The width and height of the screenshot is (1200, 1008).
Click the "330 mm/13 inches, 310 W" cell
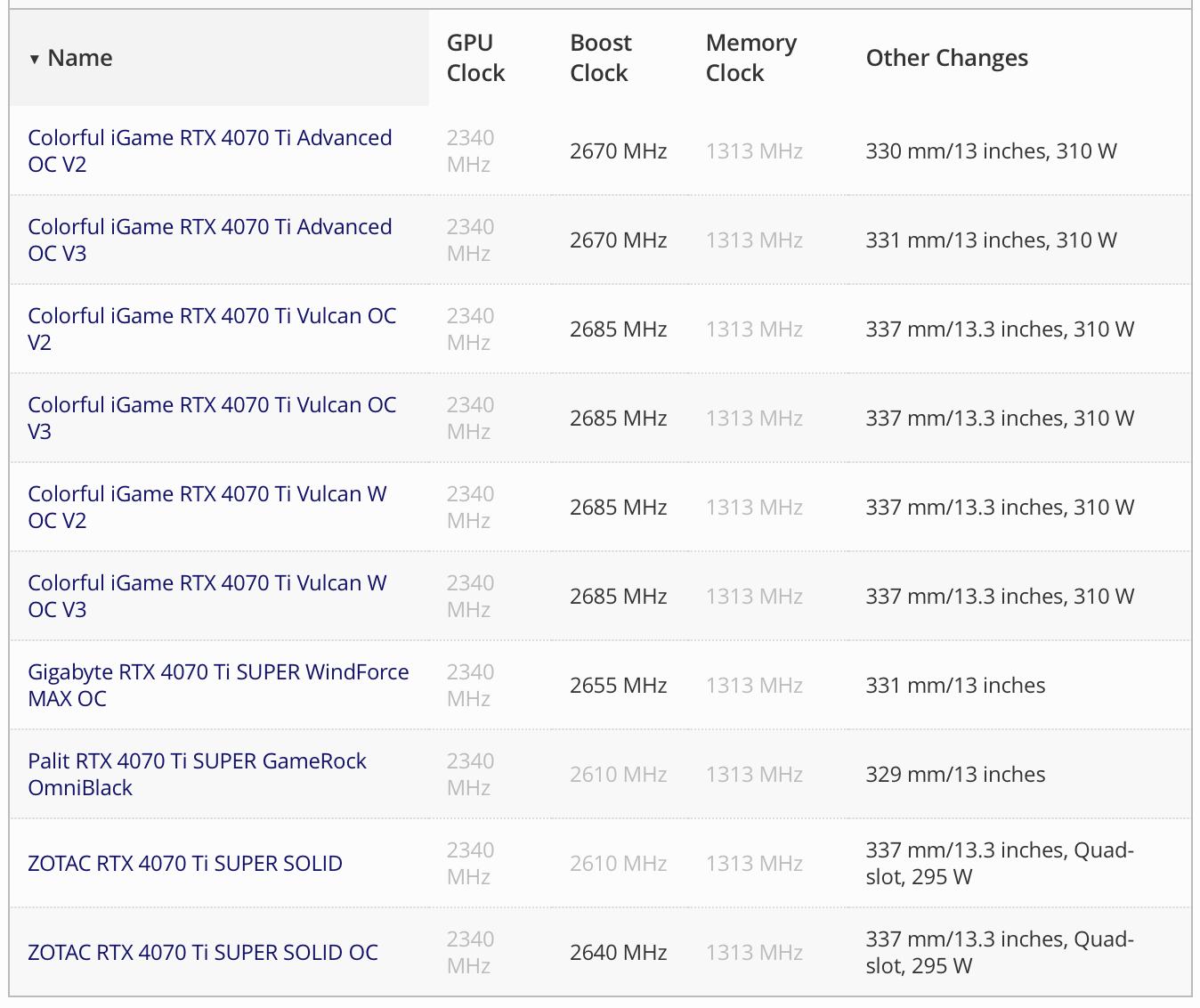991,151
